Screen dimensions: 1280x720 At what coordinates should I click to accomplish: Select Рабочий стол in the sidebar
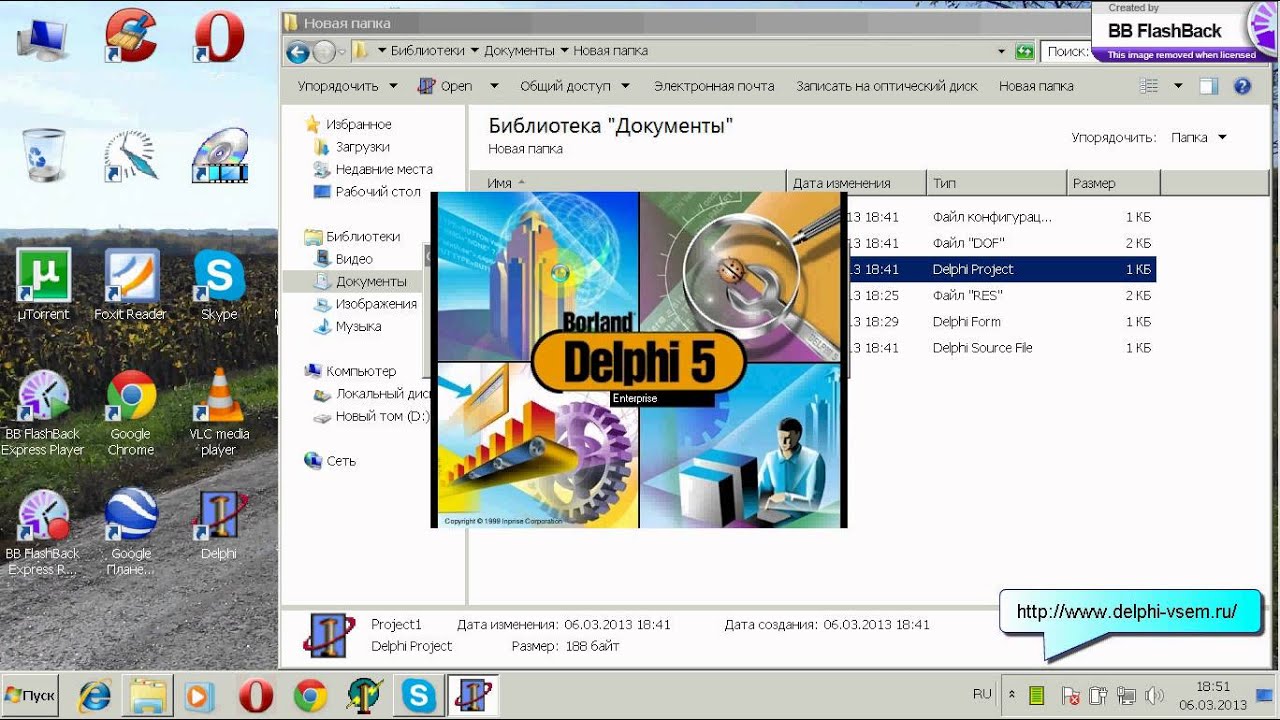pyautogui.click(x=367, y=192)
